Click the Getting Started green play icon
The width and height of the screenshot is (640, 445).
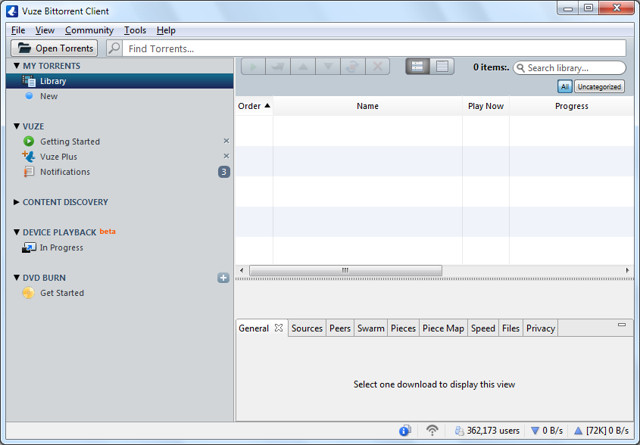point(29,142)
